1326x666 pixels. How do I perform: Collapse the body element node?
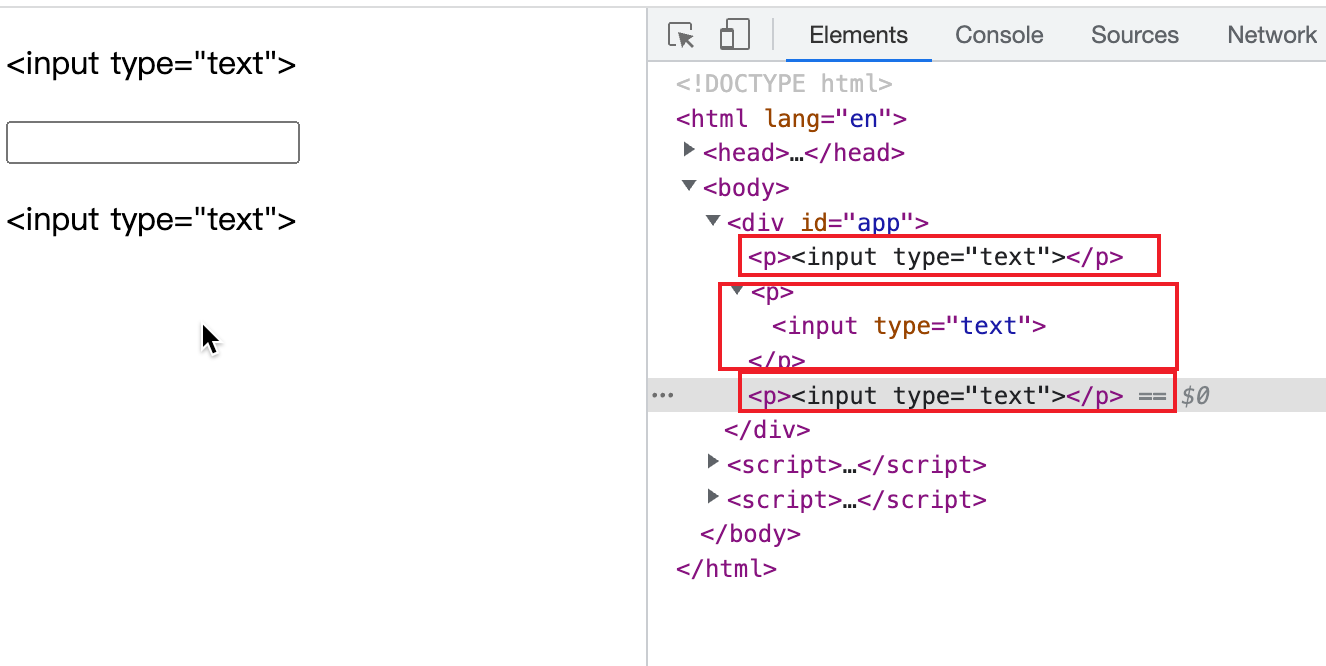(689, 186)
